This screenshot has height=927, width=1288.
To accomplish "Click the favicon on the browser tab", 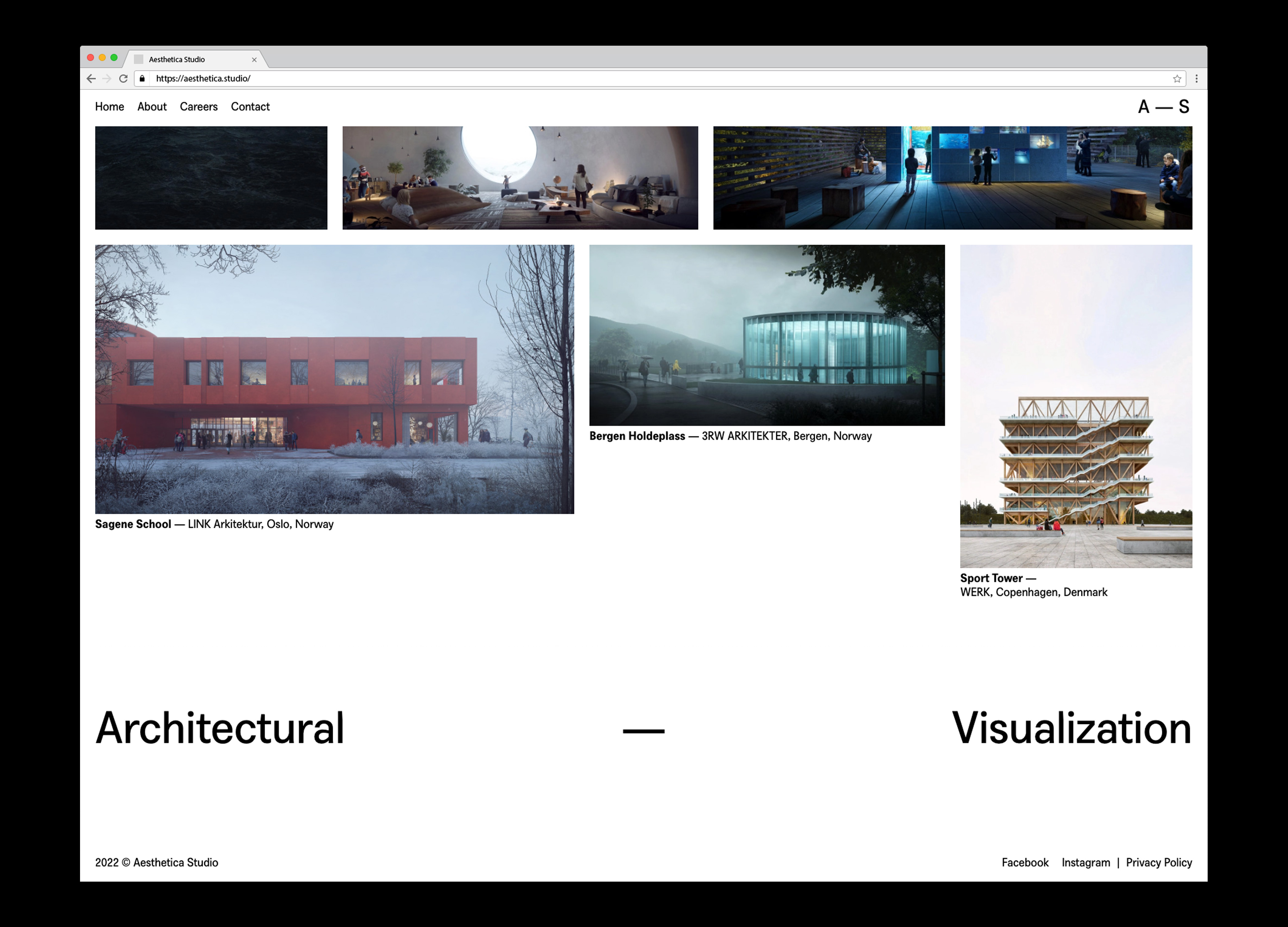I will pyautogui.click(x=138, y=59).
